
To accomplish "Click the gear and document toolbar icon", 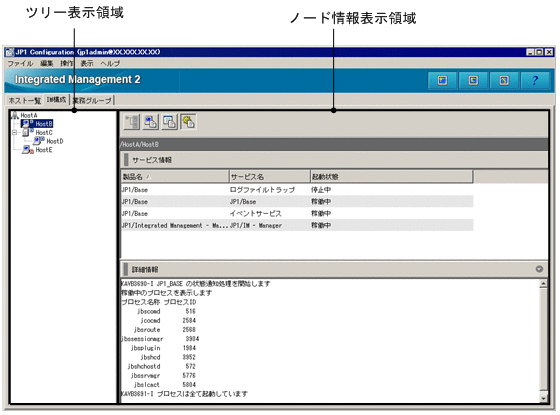I will pos(188,122).
